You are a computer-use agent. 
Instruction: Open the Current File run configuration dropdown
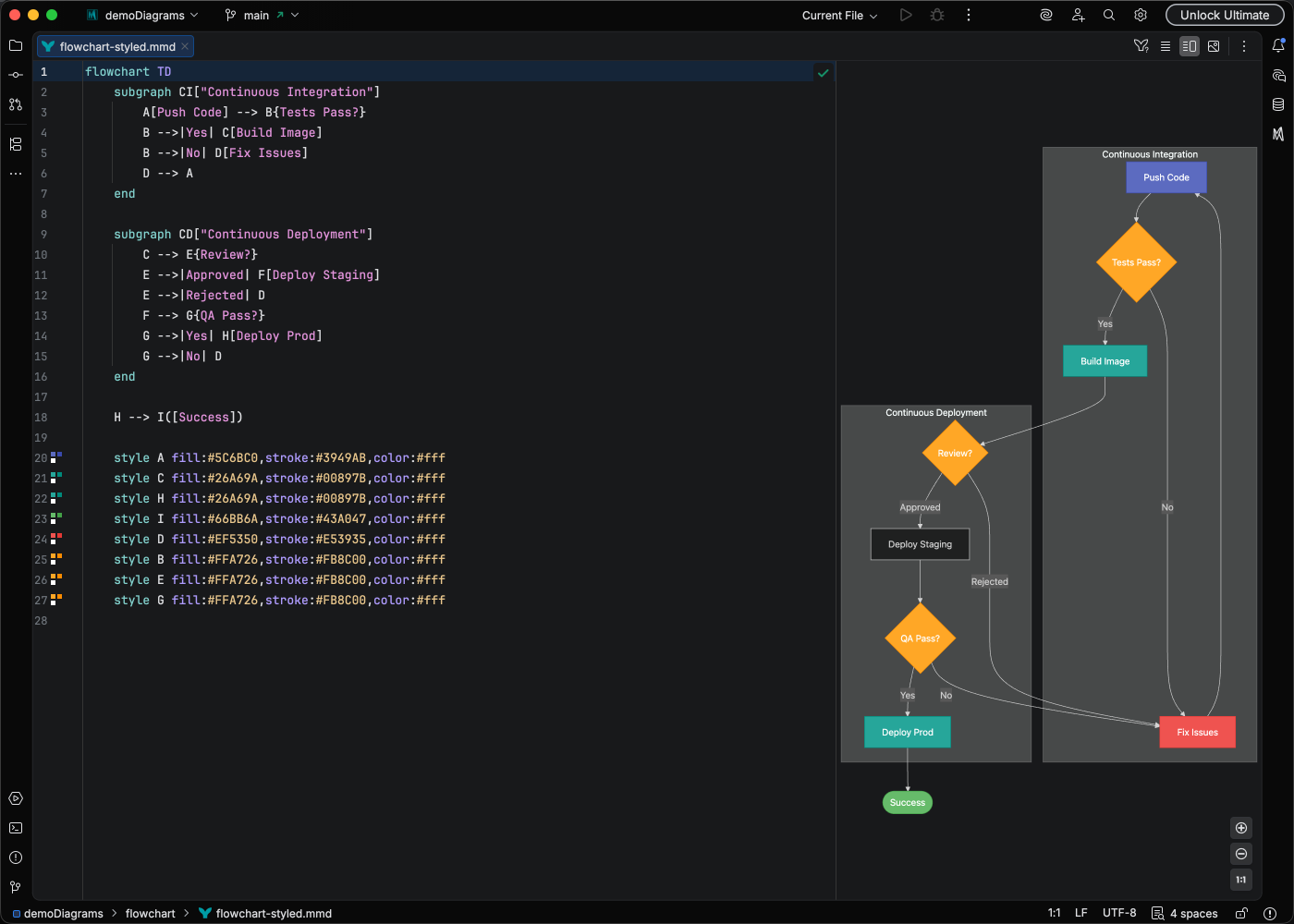pyautogui.click(x=839, y=16)
